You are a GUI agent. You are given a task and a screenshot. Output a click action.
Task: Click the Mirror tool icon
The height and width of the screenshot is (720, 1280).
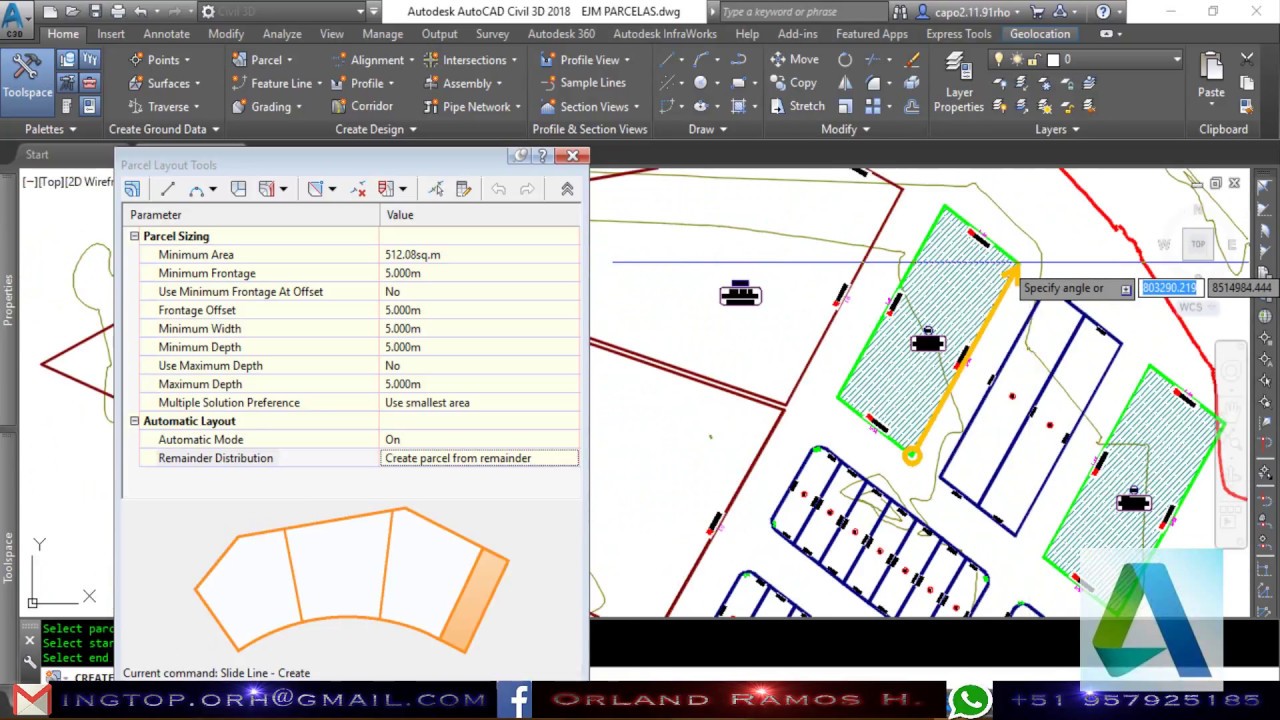click(x=845, y=83)
